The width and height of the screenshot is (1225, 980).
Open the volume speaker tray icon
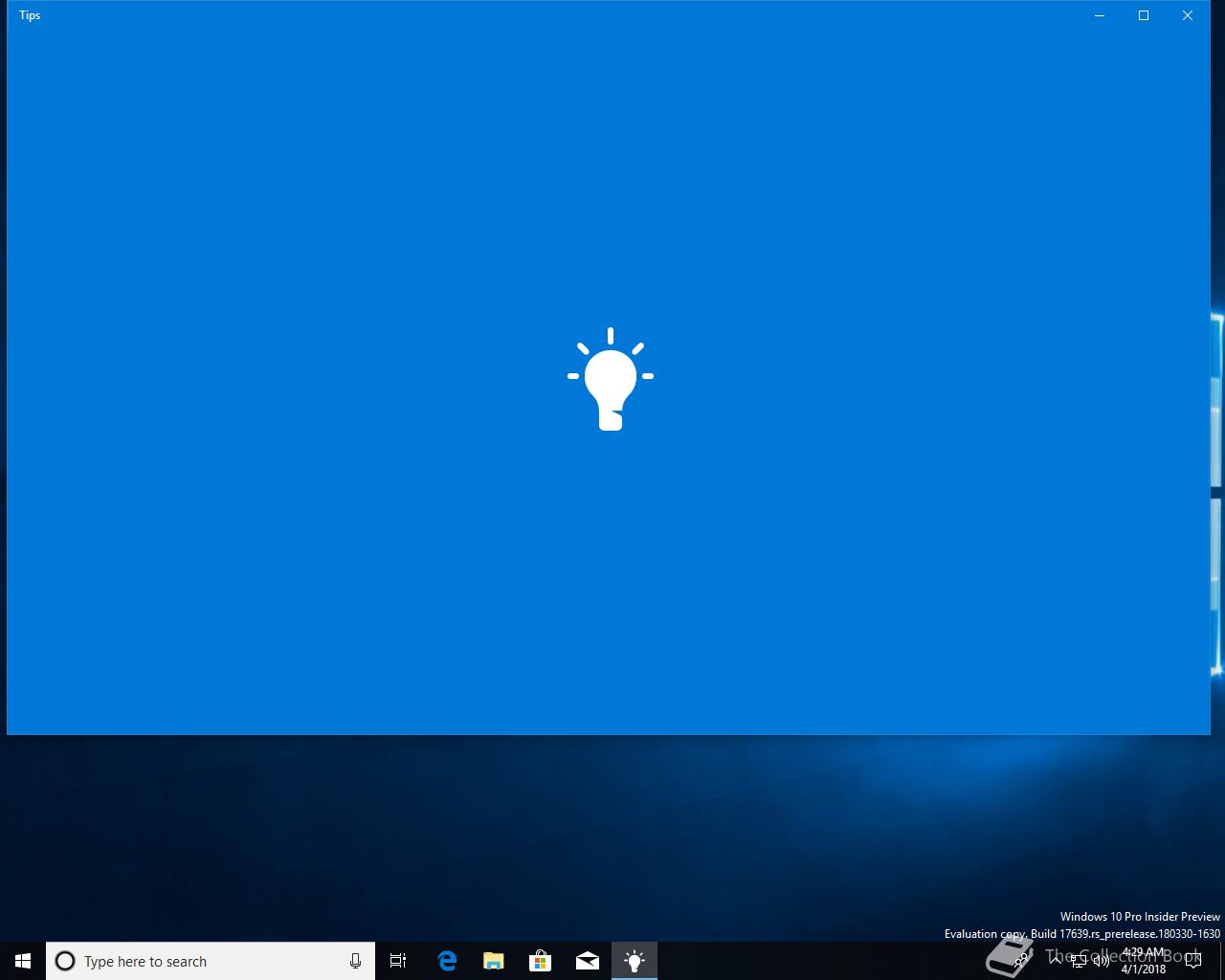(x=1102, y=960)
